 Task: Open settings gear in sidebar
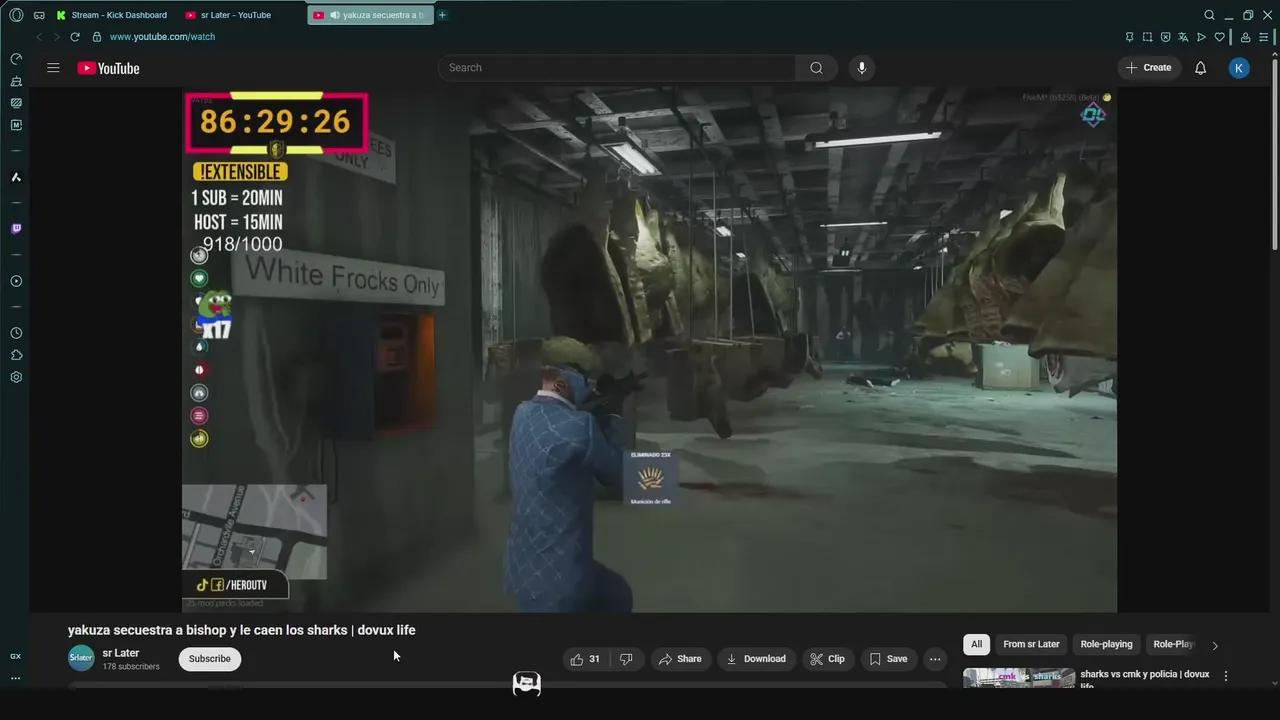[x=16, y=377]
